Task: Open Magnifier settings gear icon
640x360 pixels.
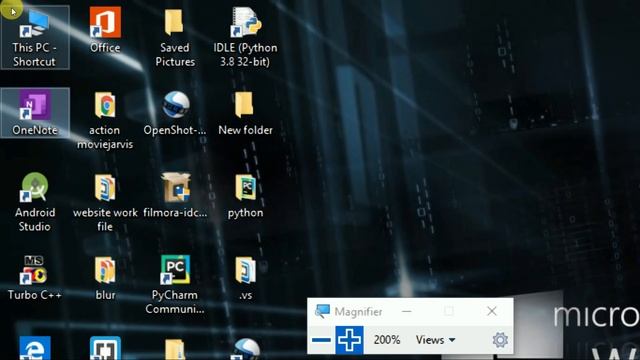Action: point(500,340)
